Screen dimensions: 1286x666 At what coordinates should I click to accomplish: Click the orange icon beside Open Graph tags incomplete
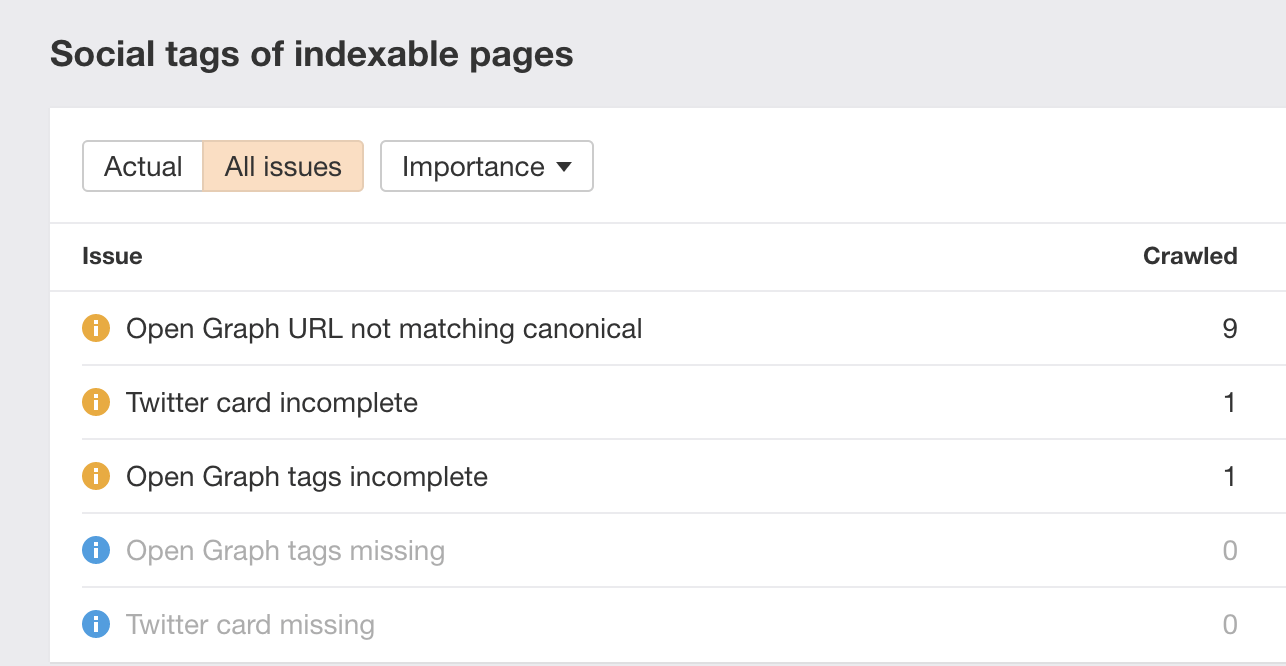(x=95, y=476)
